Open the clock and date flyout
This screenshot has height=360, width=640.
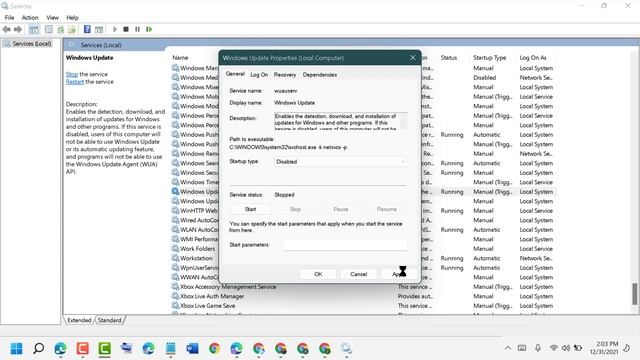(604, 348)
